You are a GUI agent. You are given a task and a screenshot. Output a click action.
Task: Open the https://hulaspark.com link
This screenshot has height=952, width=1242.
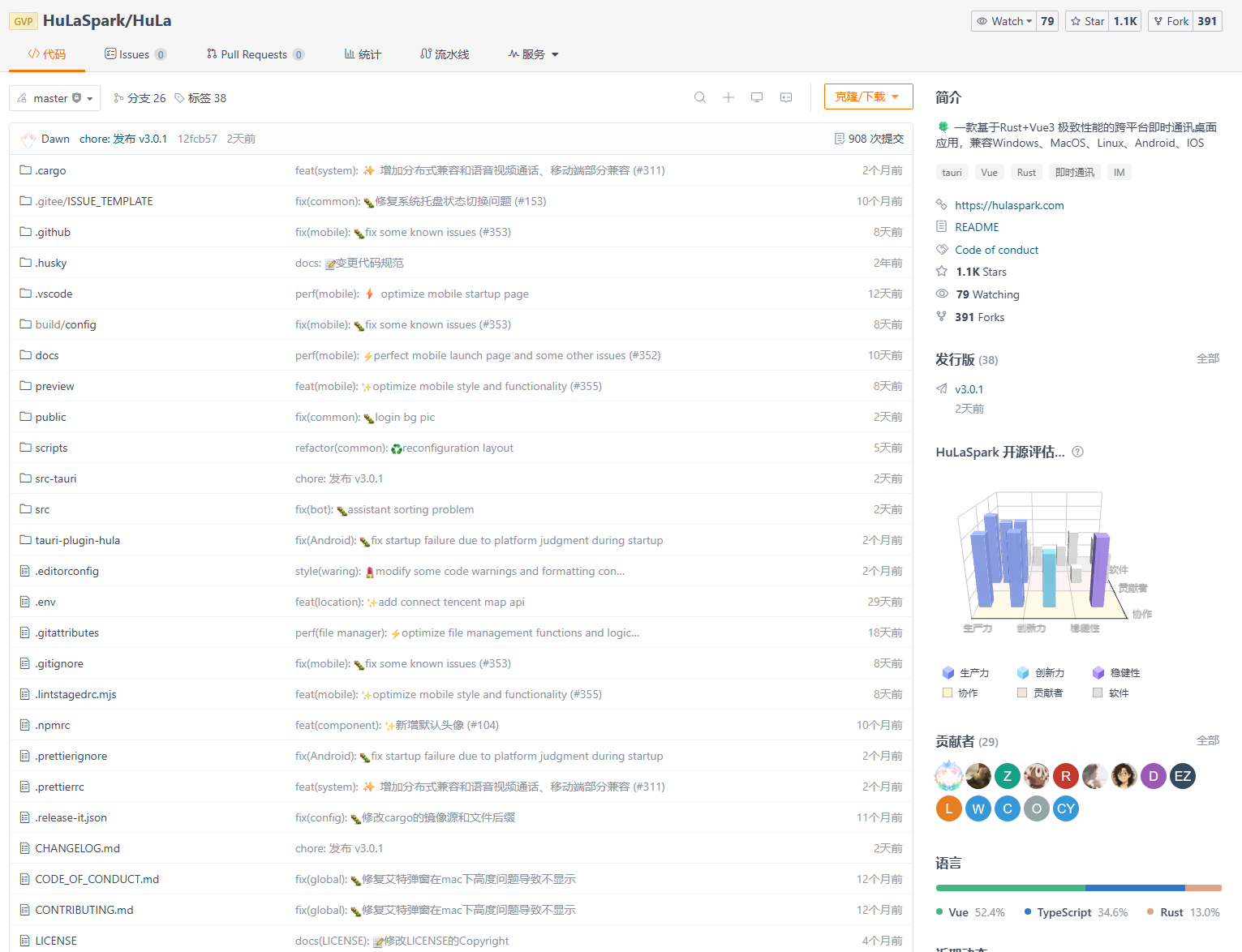1009,205
